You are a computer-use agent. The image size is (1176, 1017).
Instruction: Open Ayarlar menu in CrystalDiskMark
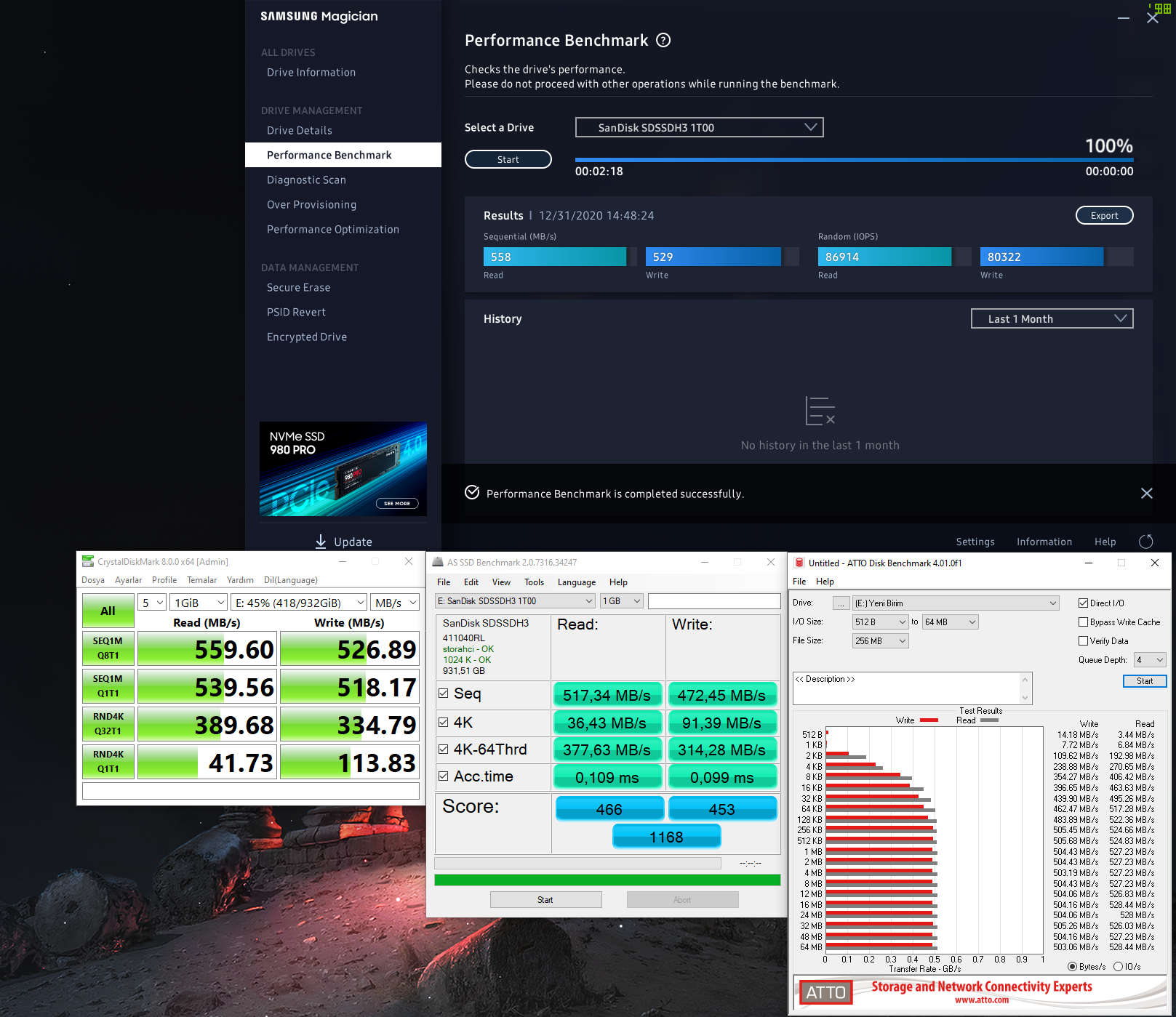pos(128,580)
